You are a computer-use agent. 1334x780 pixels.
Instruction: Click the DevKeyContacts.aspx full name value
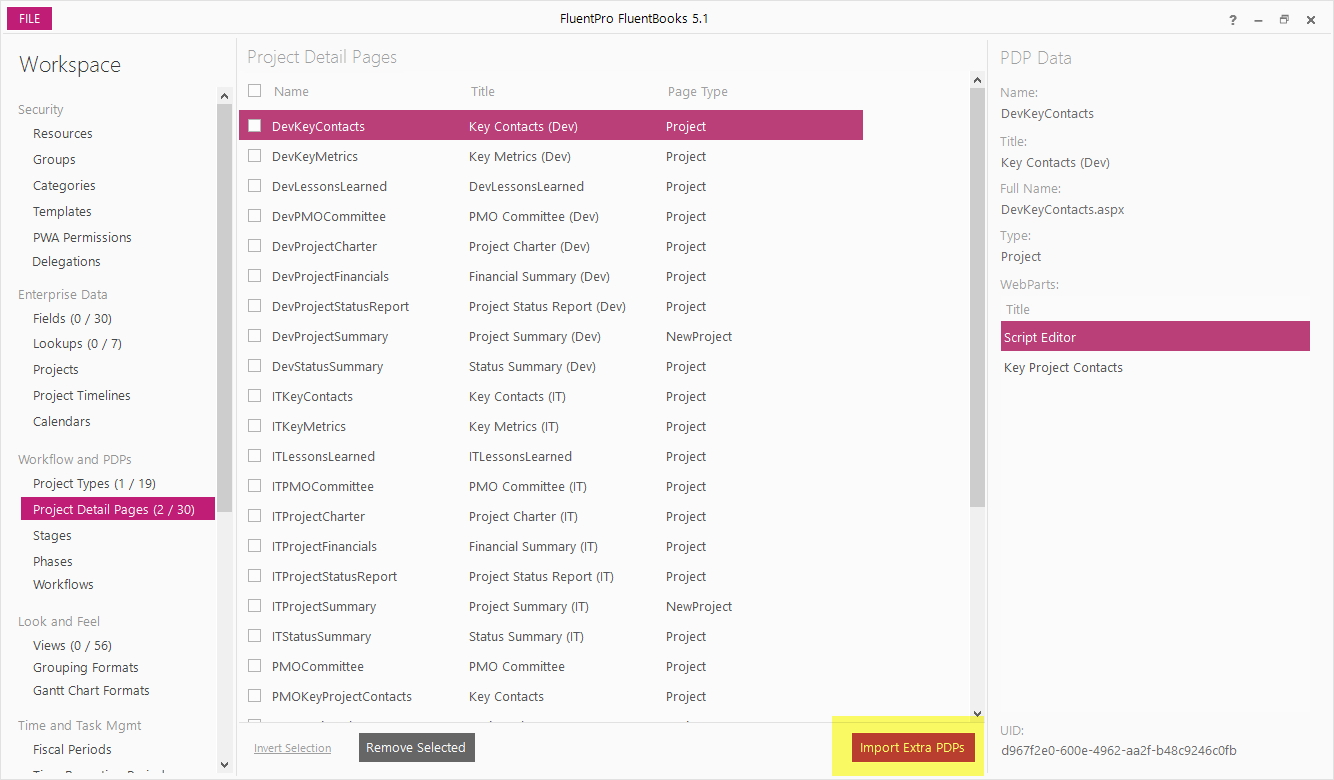point(1062,210)
